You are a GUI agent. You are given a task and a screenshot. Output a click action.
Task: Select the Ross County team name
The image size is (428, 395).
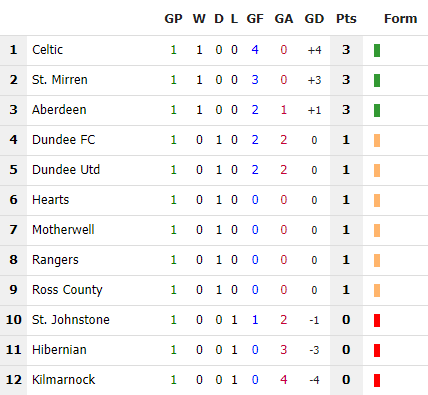click(67, 290)
